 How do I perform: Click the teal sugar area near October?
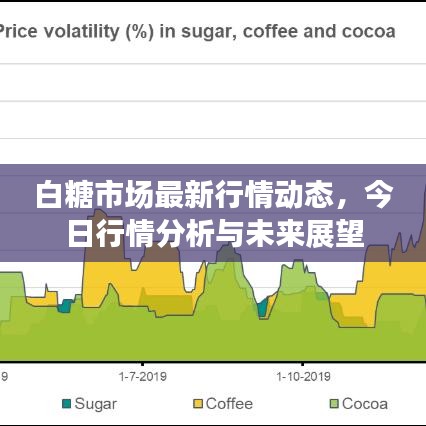[x=263, y=307]
